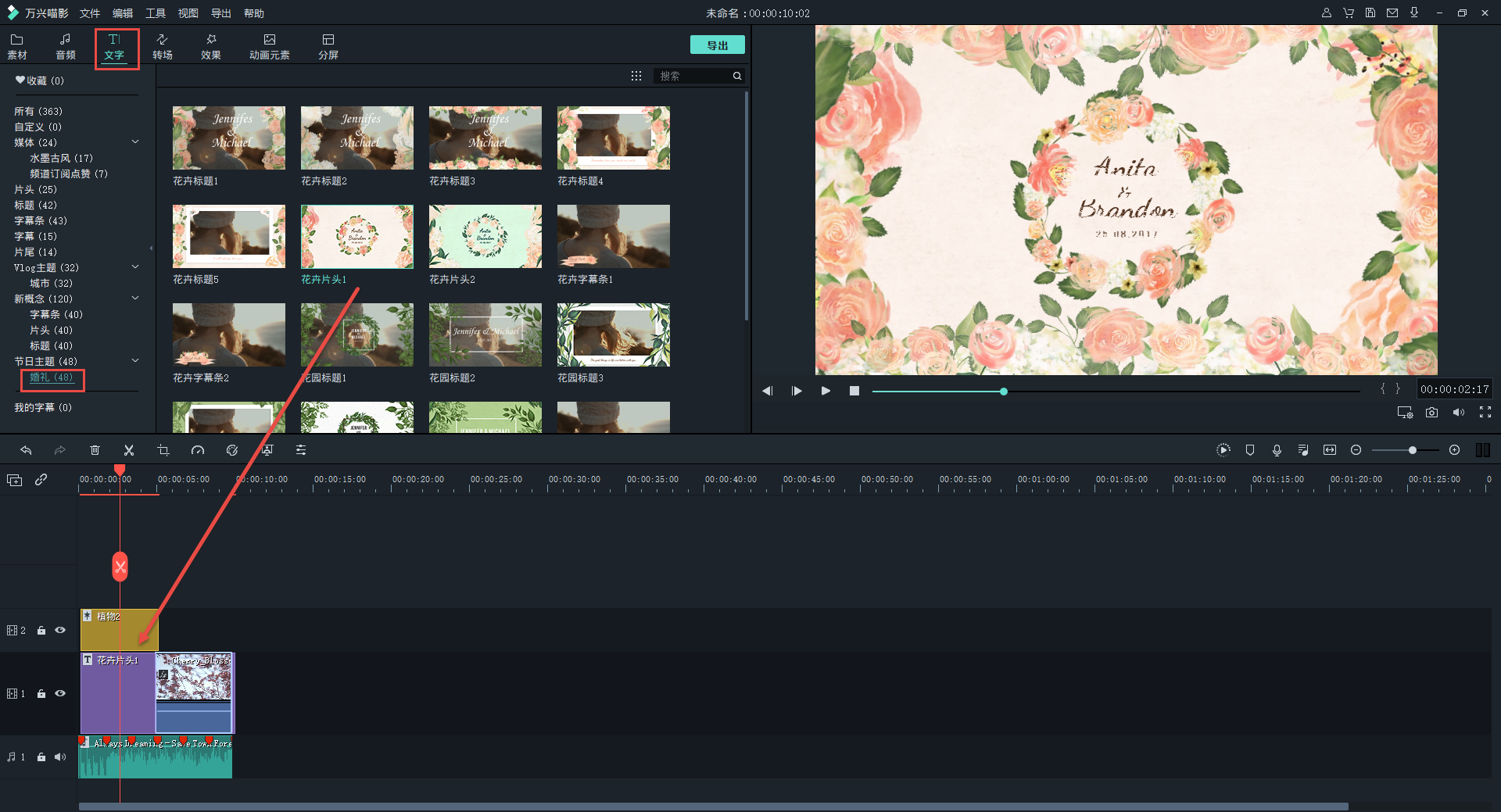Open the 转场 transitions tab
1501x812 pixels.
(x=163, y=46)
